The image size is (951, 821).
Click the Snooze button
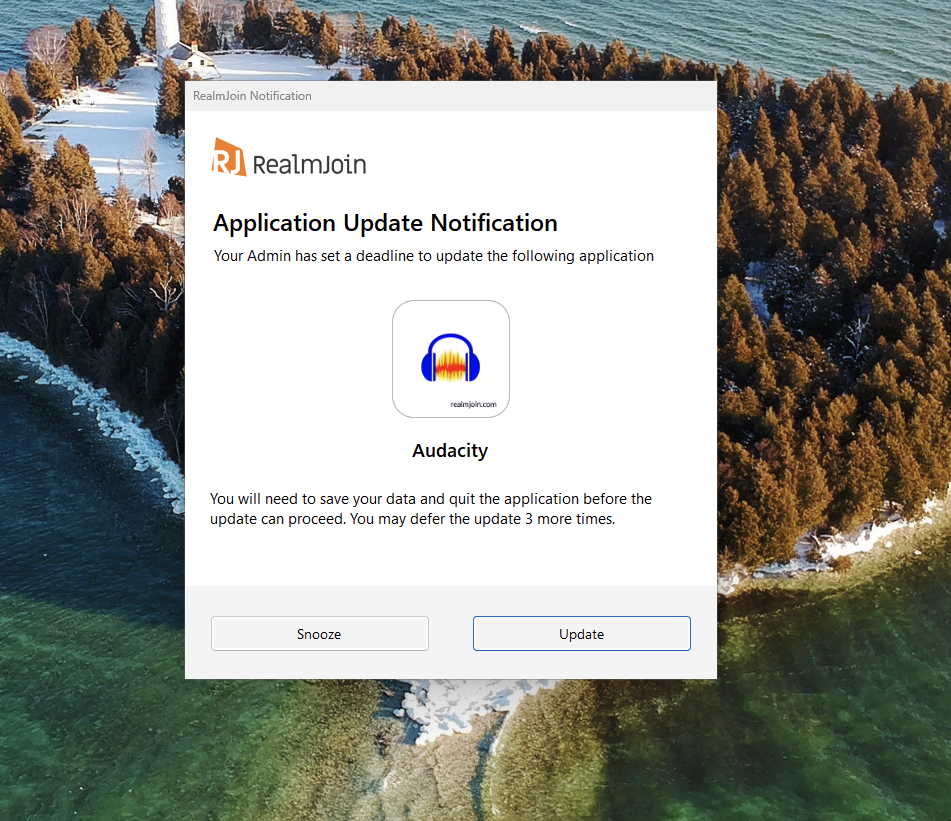pyautogui.click(x=319, y=634)
